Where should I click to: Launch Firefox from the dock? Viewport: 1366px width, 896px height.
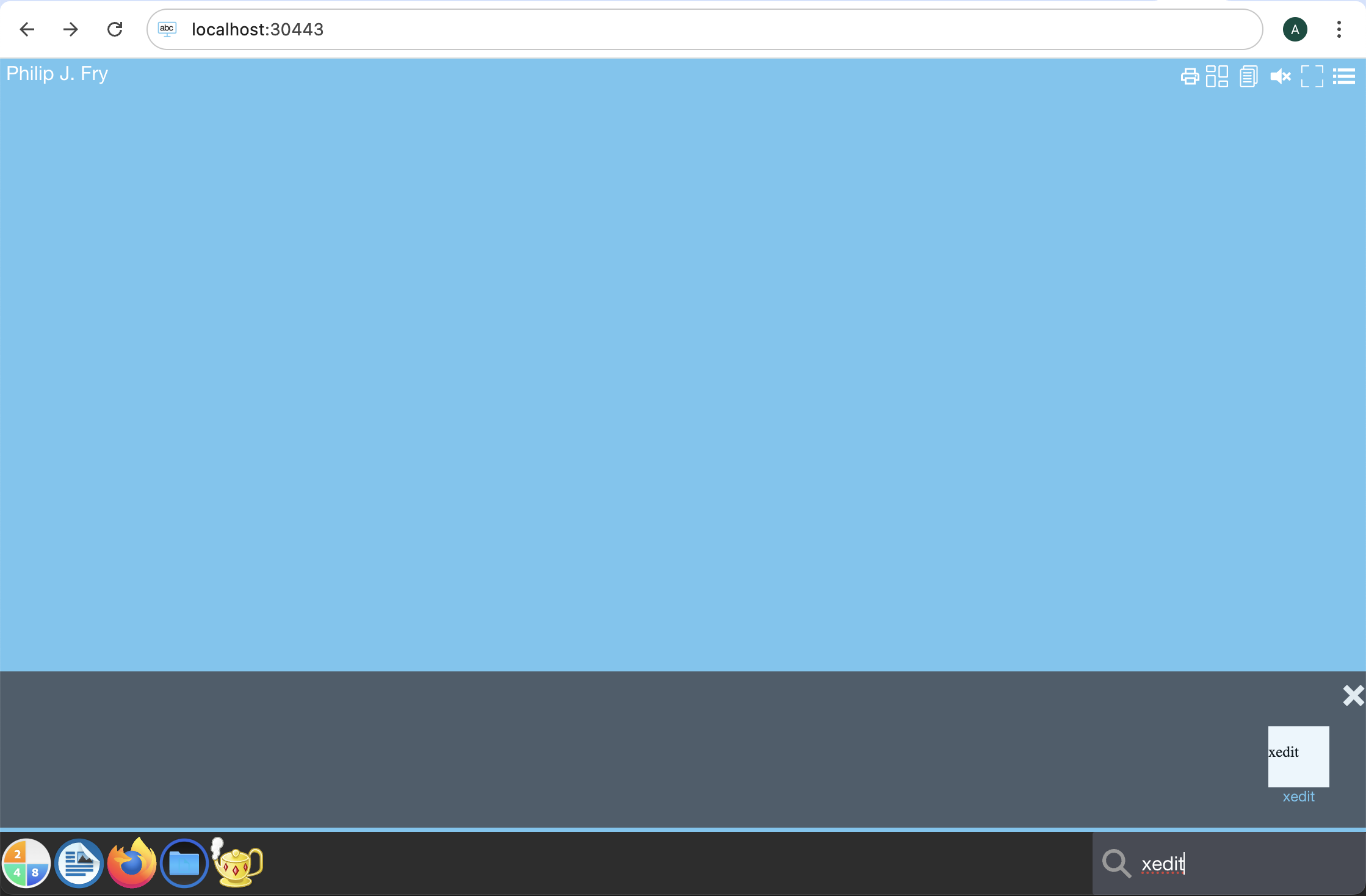click(x=132, y=863)
